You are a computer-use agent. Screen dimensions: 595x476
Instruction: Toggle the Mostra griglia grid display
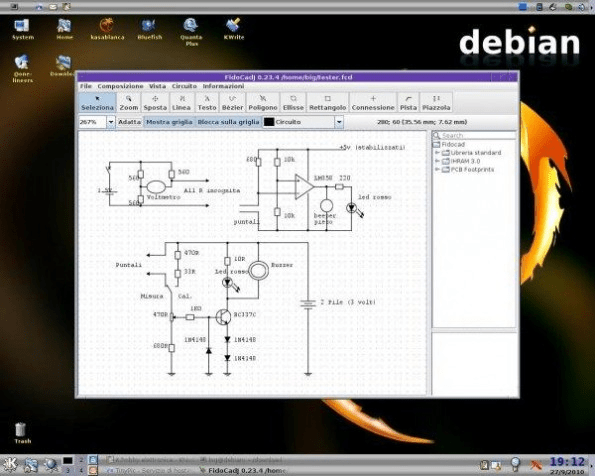click(x=169, y=122)
